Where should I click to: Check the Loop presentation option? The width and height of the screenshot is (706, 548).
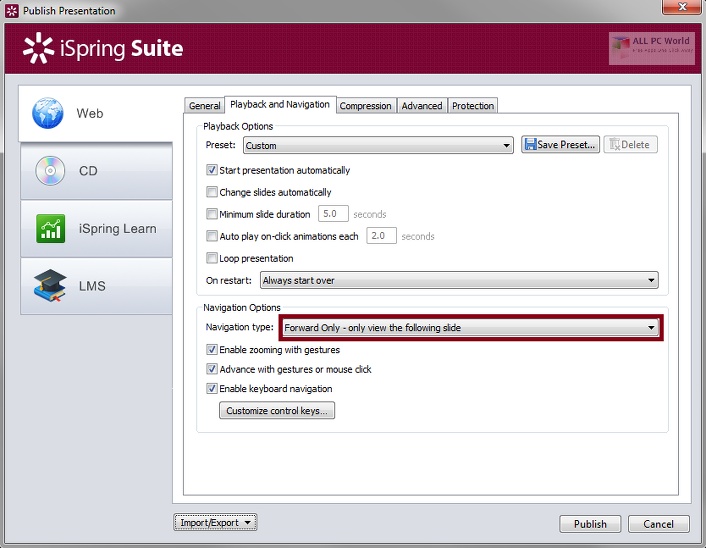[x=212, y=258]
